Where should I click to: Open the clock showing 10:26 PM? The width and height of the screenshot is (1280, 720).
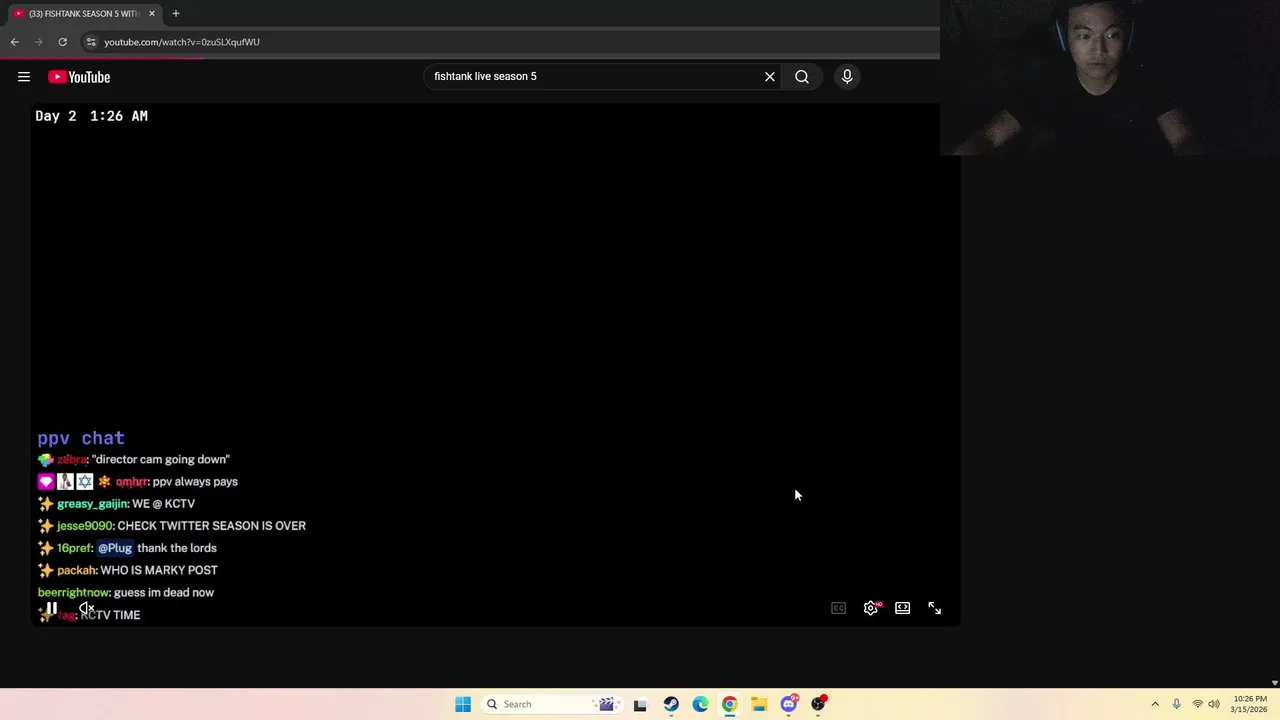click(x=1250, y=704)
